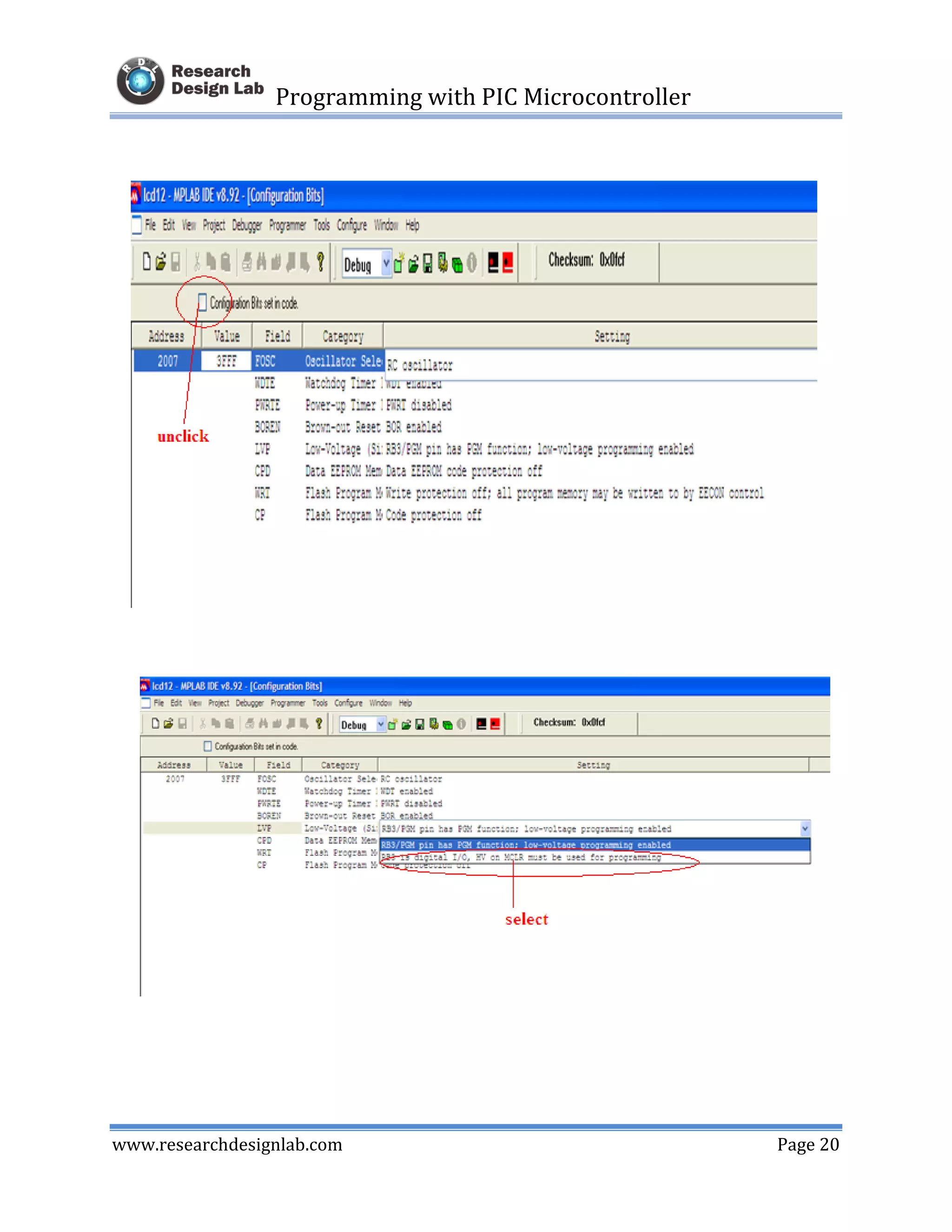Click Setting column header in bottom screenshot
Image resolution: width=952 pixels, height=1232 pixels.
click(x=593, y=765)
